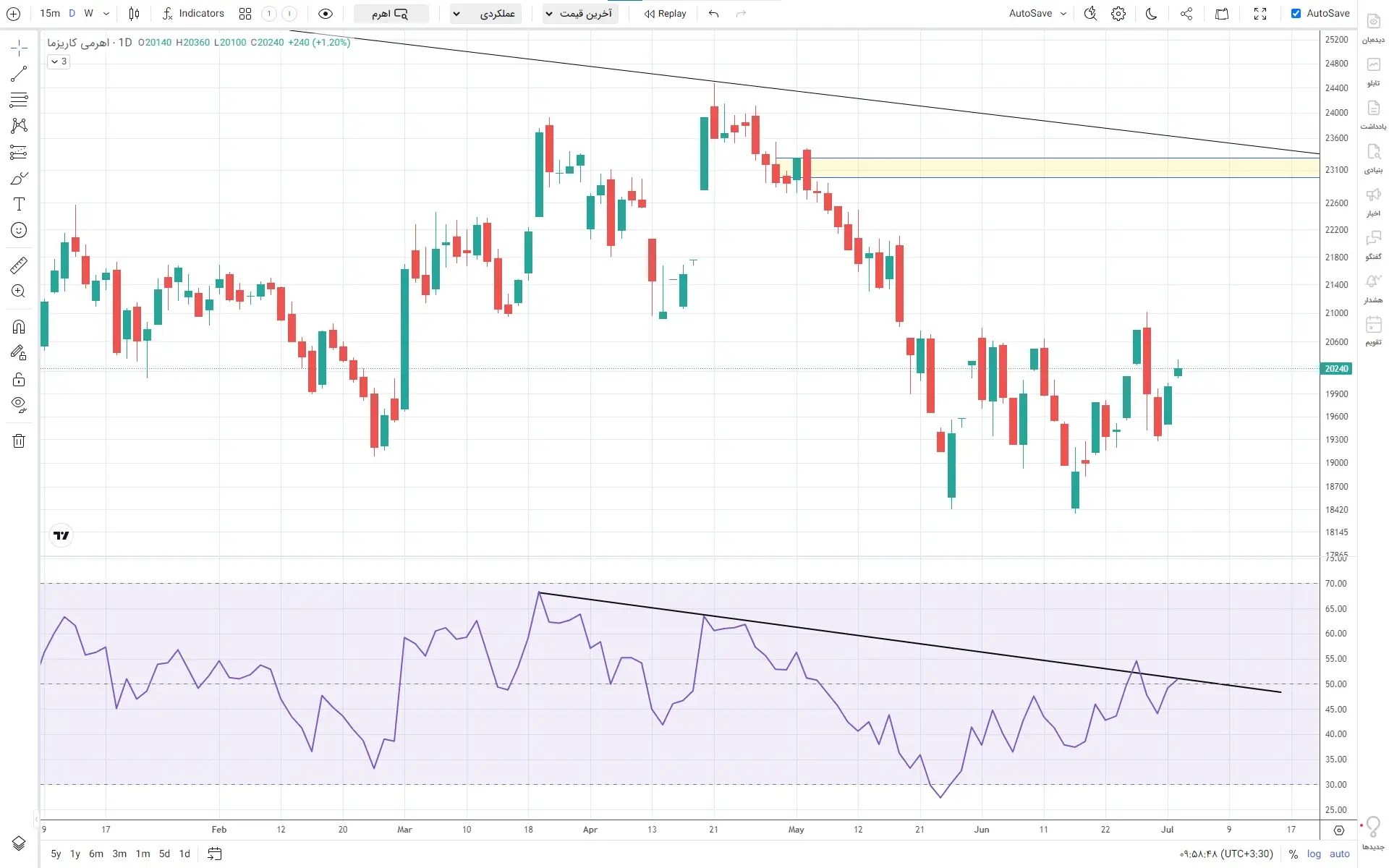
Task: Select the crosshair cursor tool
Action: click(x=19, y=48)
